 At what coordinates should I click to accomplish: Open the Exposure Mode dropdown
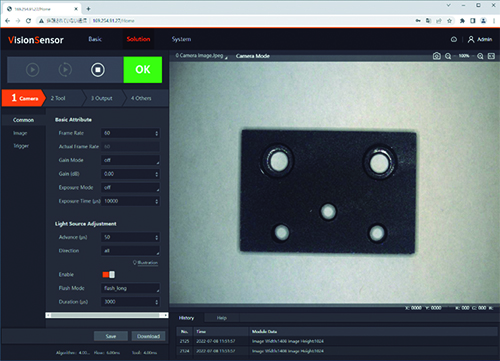(130, 187)
